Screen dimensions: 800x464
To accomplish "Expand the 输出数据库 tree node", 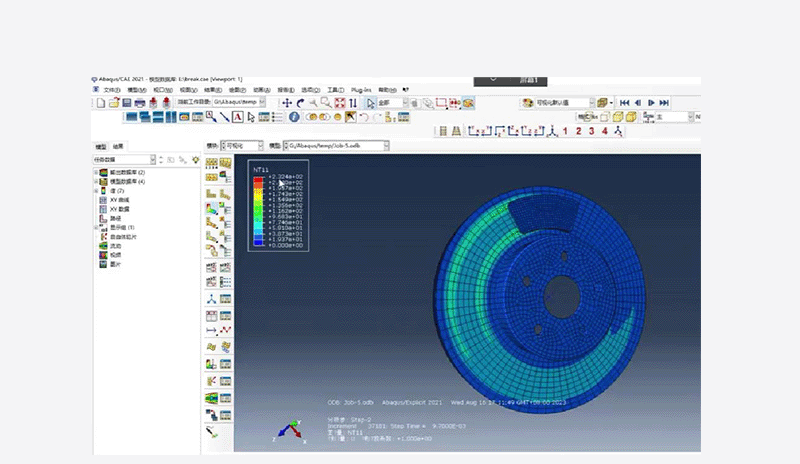I will coord(97,172).
